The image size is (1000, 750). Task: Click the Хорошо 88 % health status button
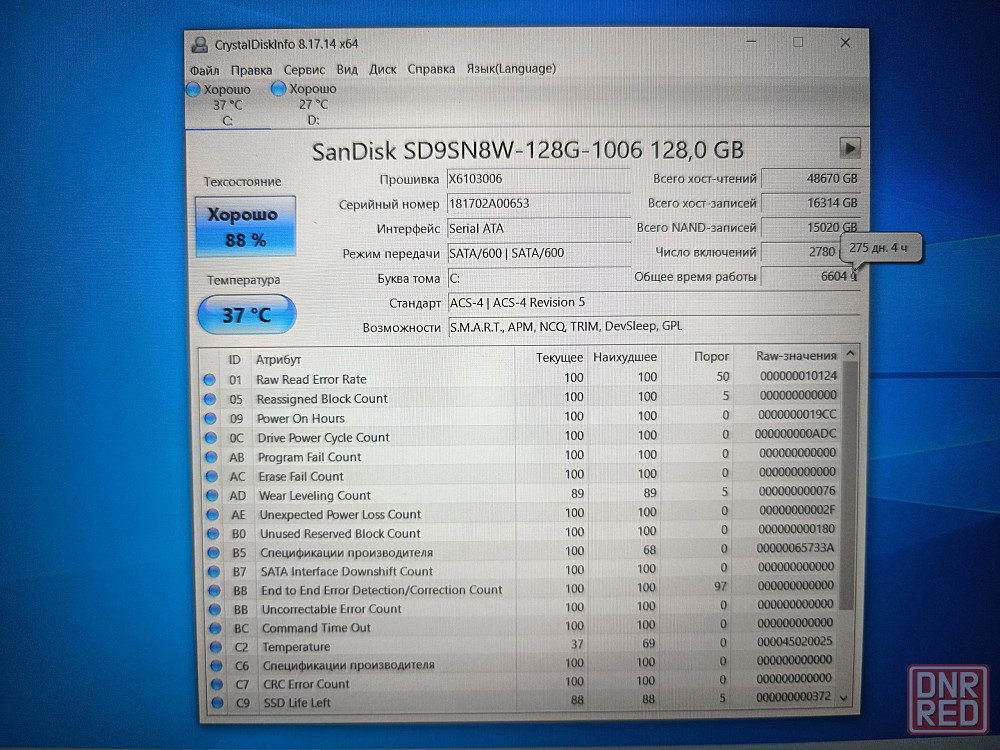(246, 227)
